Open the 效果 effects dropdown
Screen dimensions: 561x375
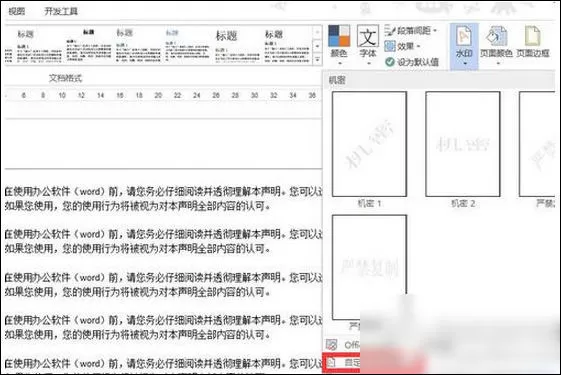[403, 46]
